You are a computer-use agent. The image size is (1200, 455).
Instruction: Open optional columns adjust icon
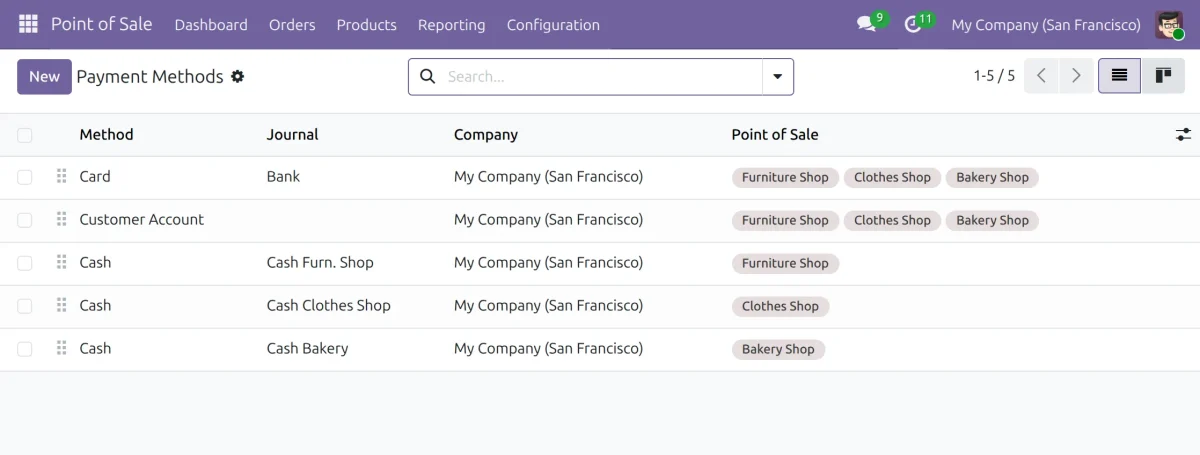point(1183,134)
